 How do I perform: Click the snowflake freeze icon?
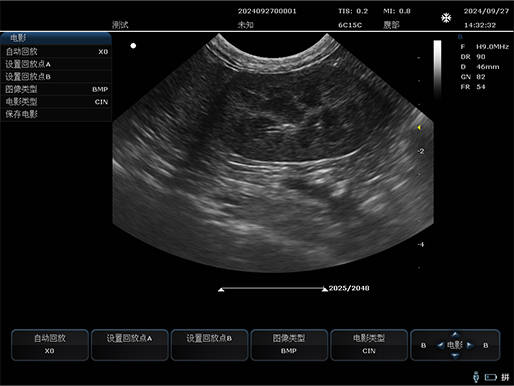[446, 18]
